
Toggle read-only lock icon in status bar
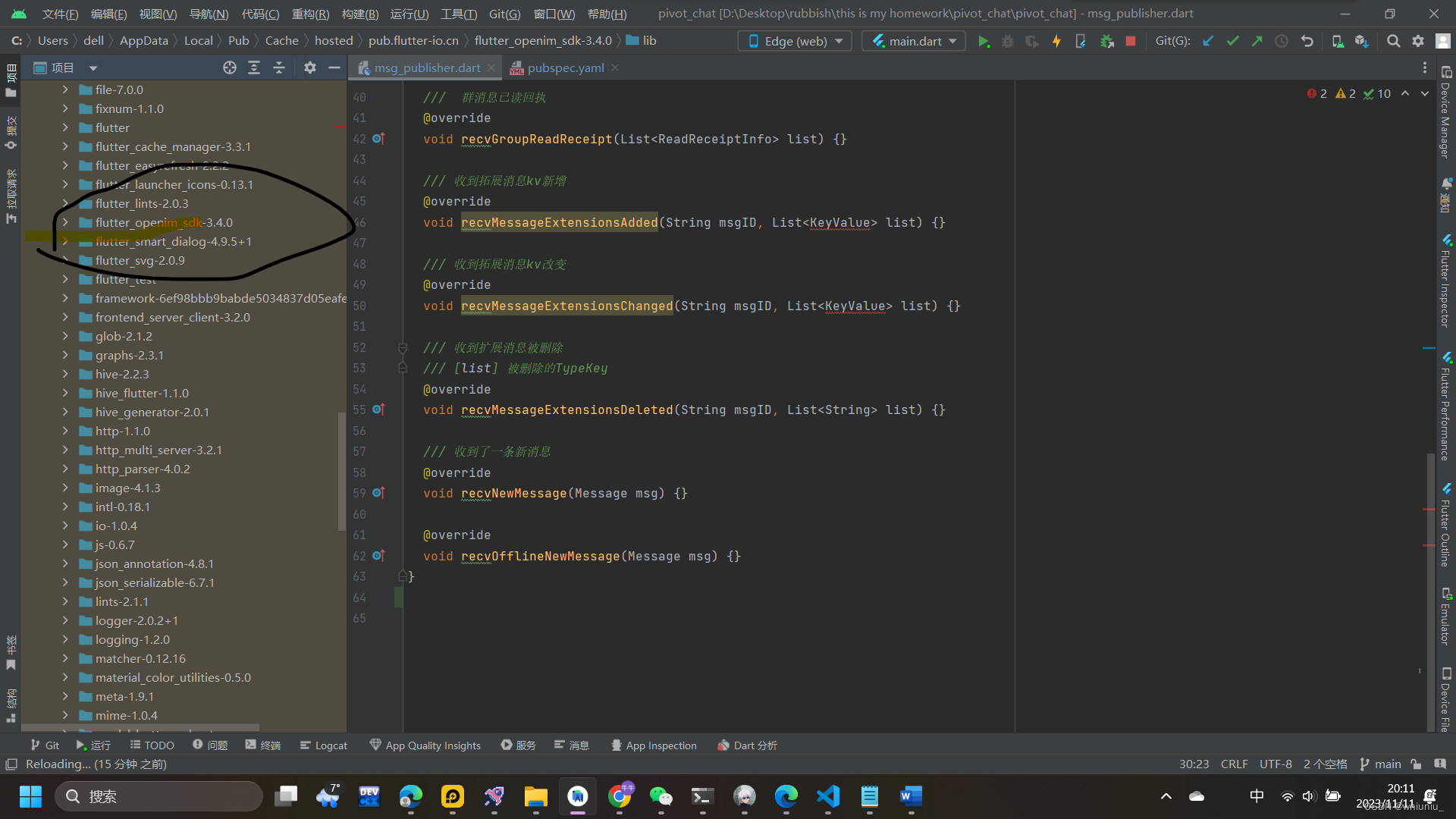click(x=1416, y=764)
